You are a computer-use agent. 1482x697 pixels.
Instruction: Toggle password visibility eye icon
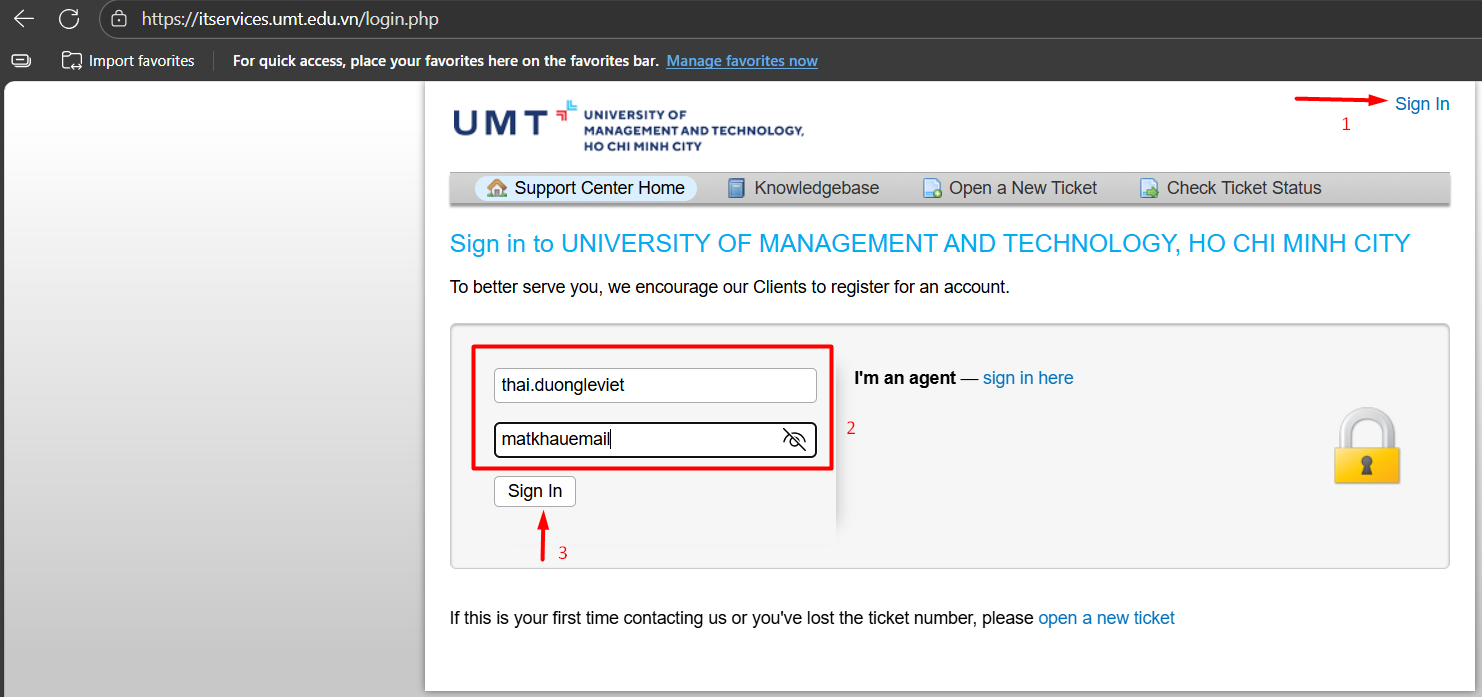[794, 439]
